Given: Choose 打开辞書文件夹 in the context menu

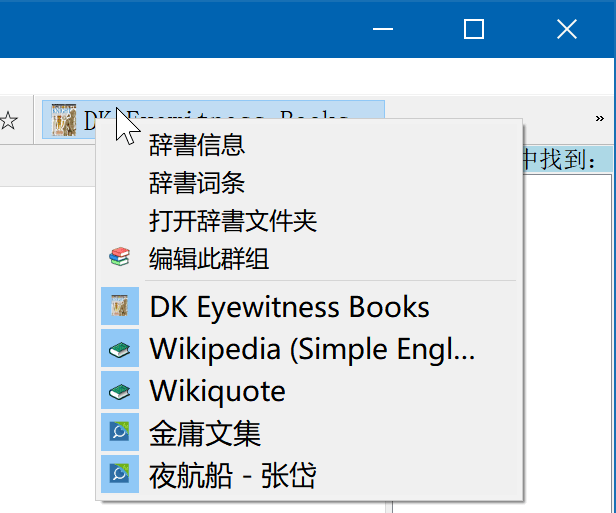Looking at the screenshot, I should click(x=232, y=221).
